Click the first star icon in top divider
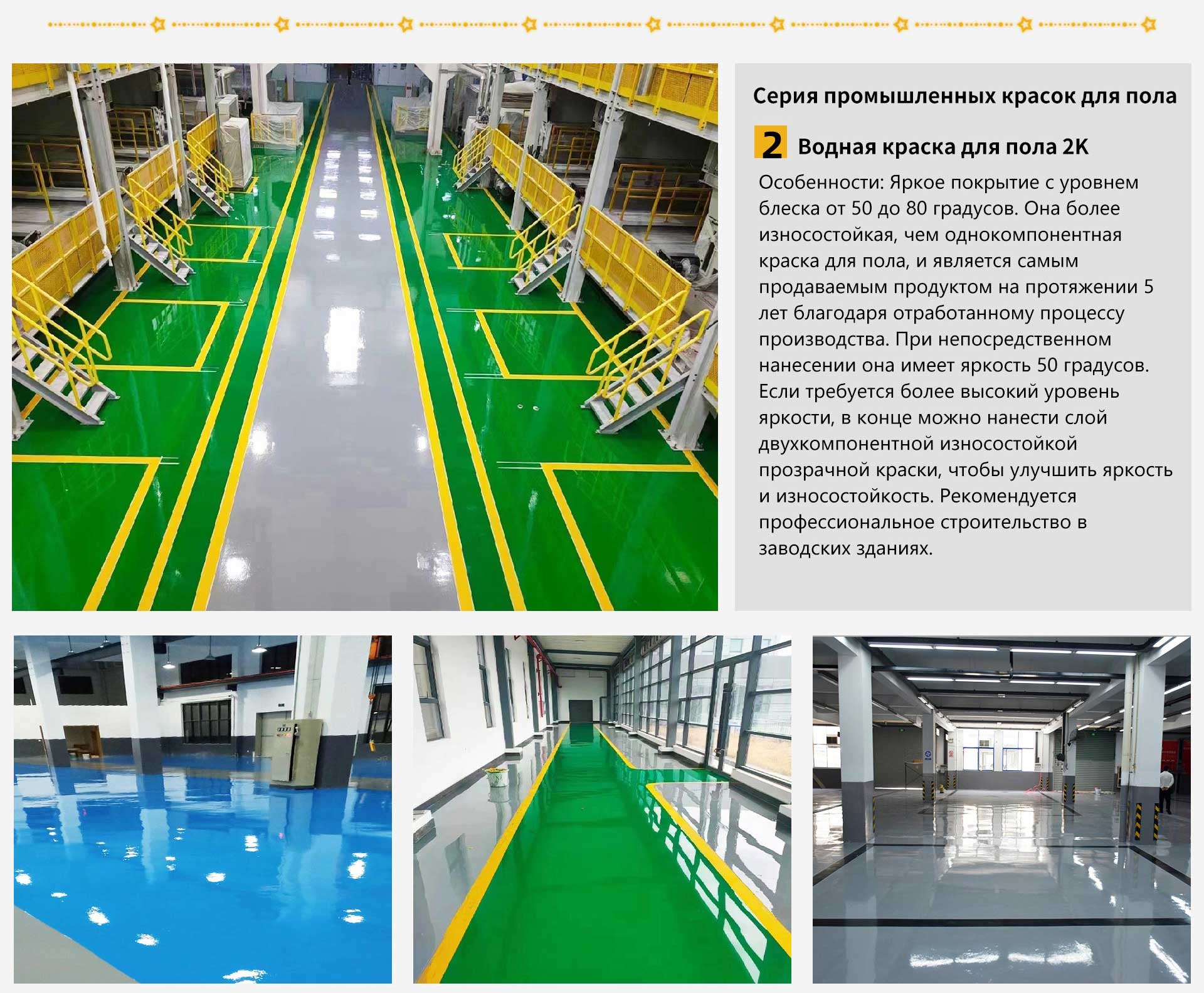 coord(159,24)
